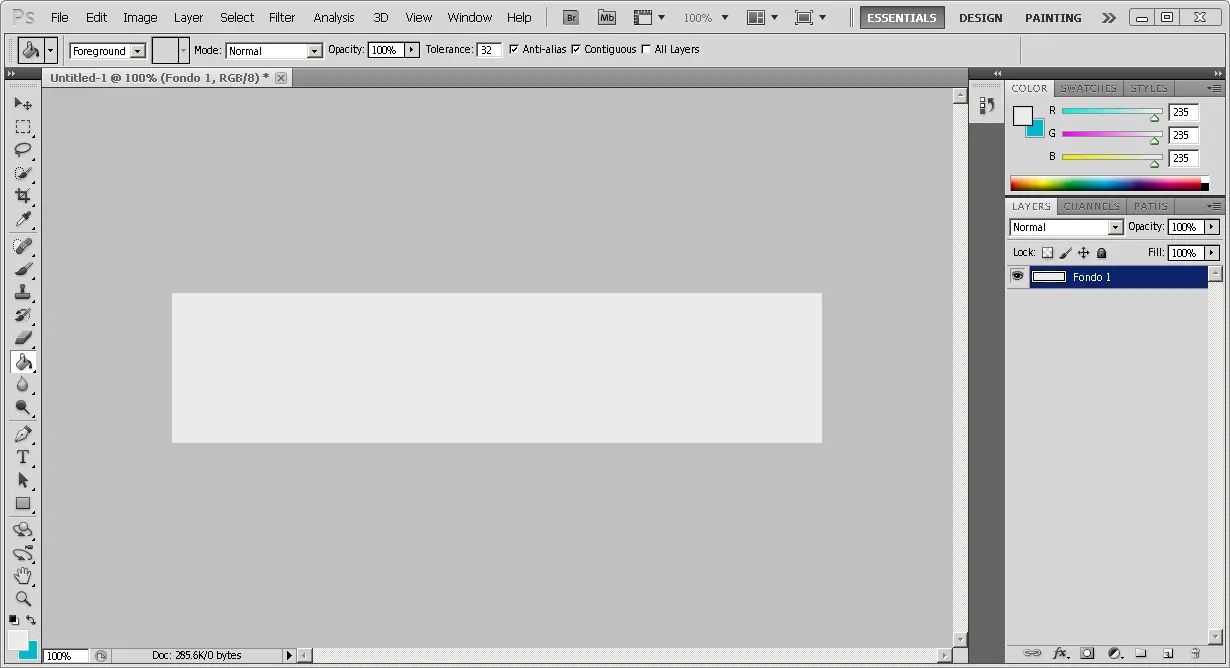The height and width of the screenshot is (668, 1230).
Task: Delete layer using the trash icon
Action: 1196,652
